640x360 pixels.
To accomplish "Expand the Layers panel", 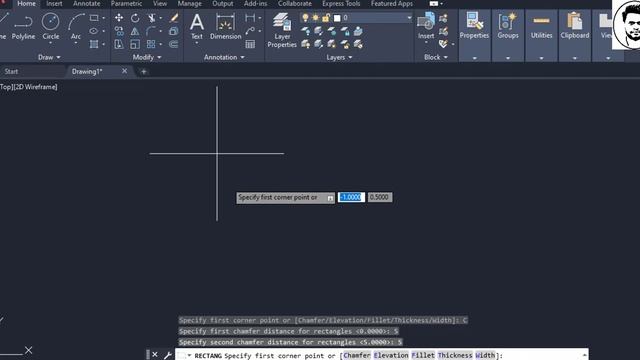I will pos(339,58).
